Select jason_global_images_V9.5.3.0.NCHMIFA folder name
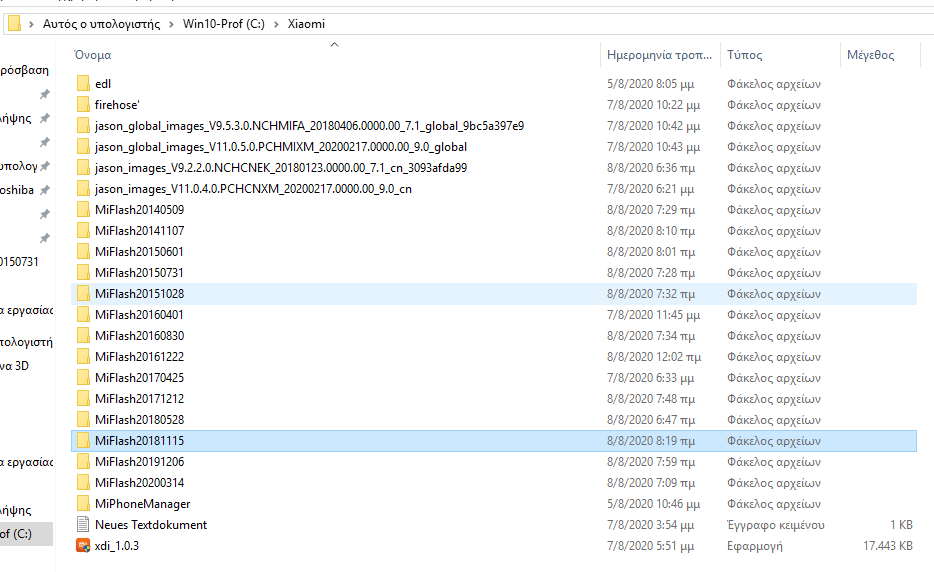Viewport: 934px width, 572px height. tap(309, 126)
